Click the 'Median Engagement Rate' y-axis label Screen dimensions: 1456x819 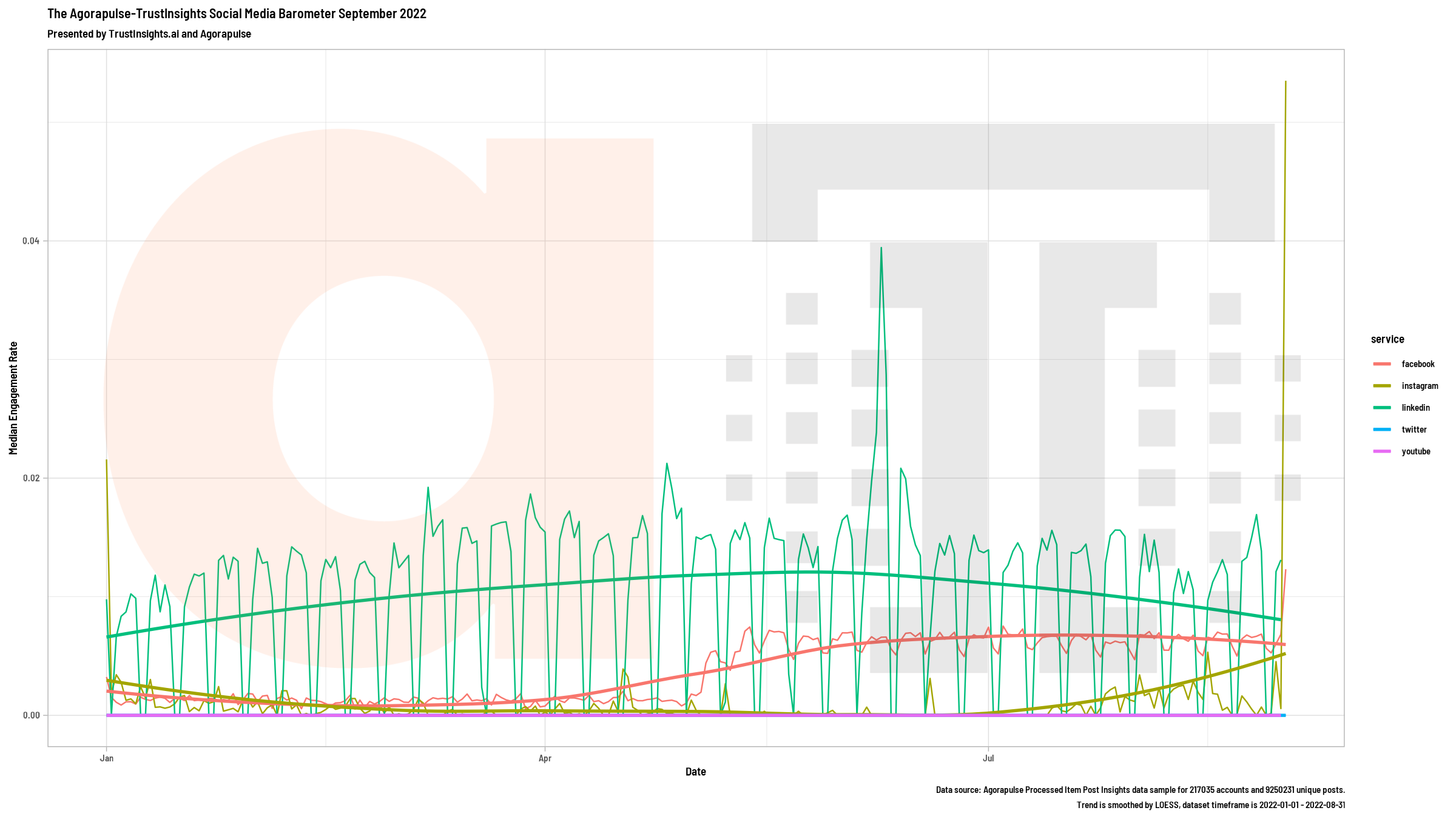point(13,398)
